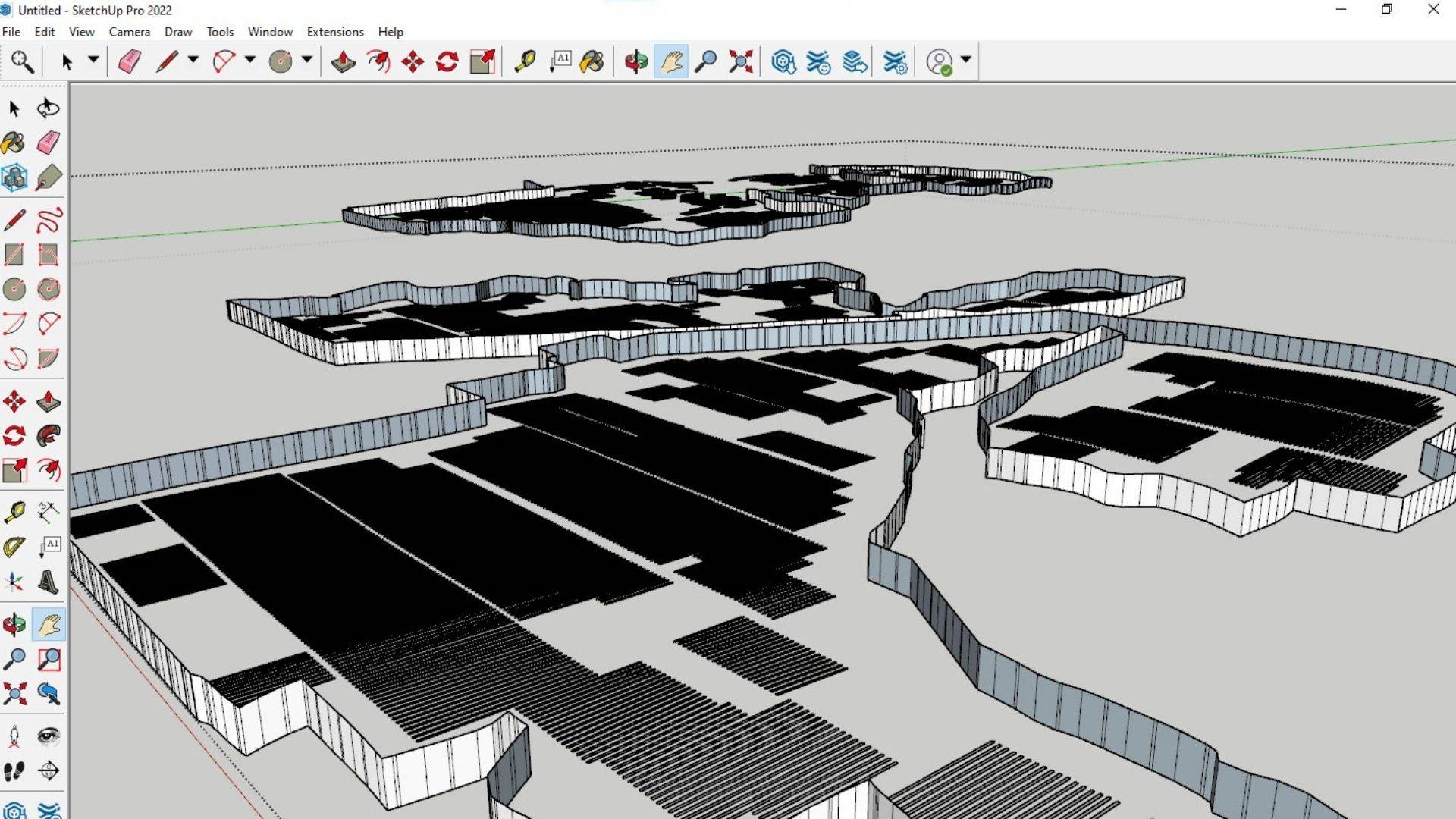Activate the Look Around eye tool
Viewport: 1456px width, 819px height.
click(49, 736)
